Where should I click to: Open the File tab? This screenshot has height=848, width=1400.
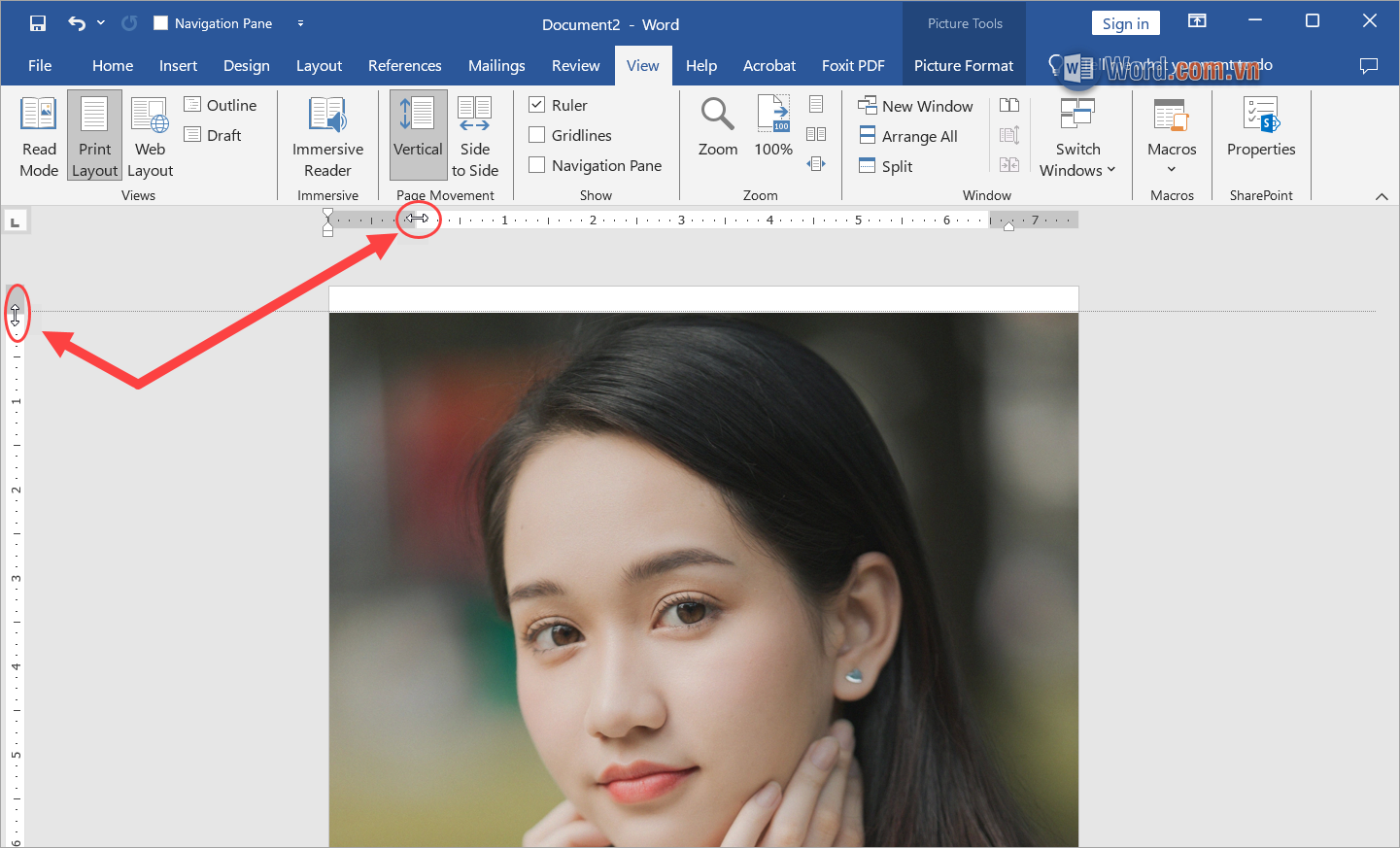pos(40,65)
